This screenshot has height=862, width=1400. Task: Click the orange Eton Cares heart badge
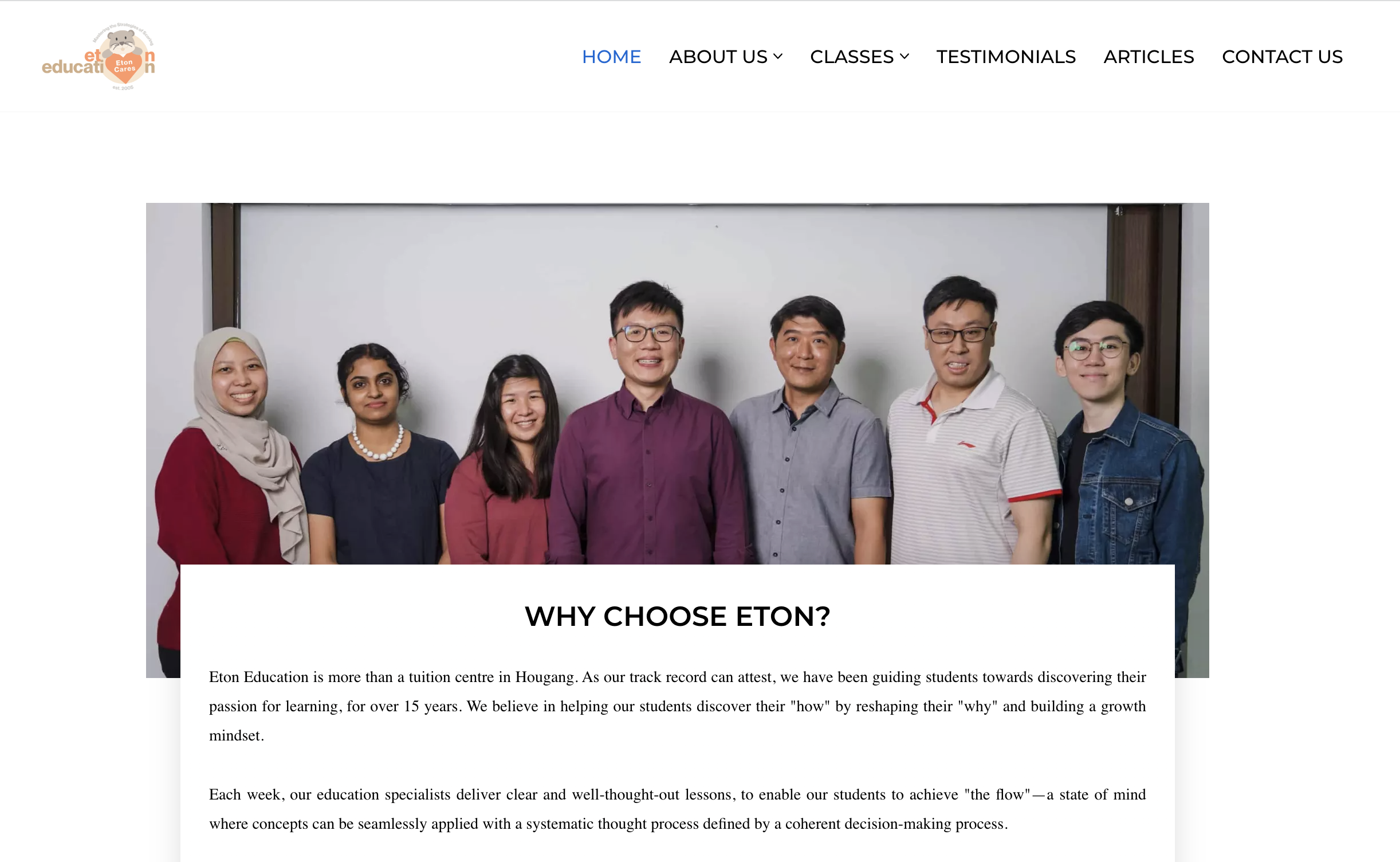coord(124,68)
